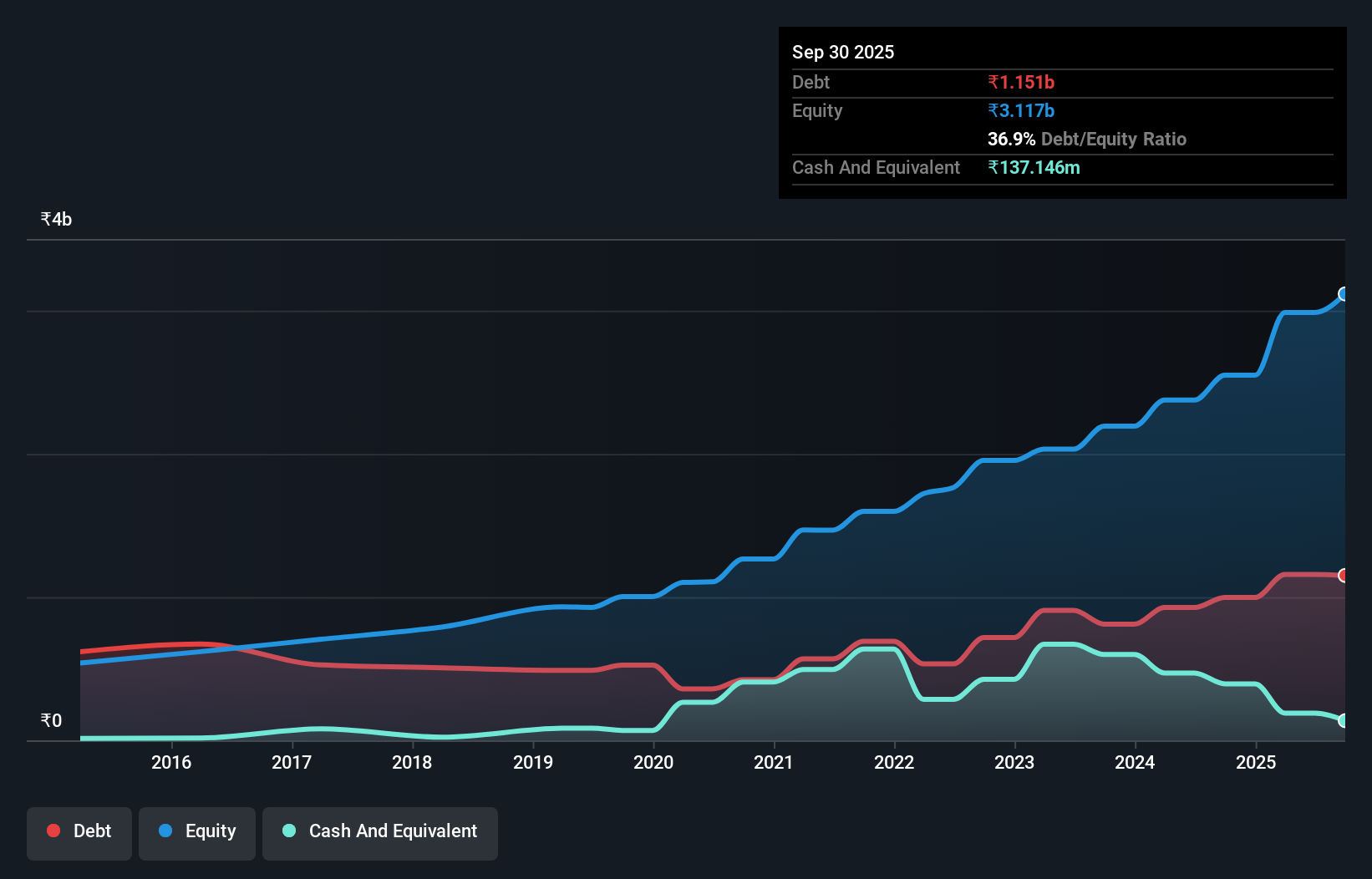This screenshot has height=879, width=1372.
Task: Click the blue Equity legend dot
Action: [x=164, y=831]
